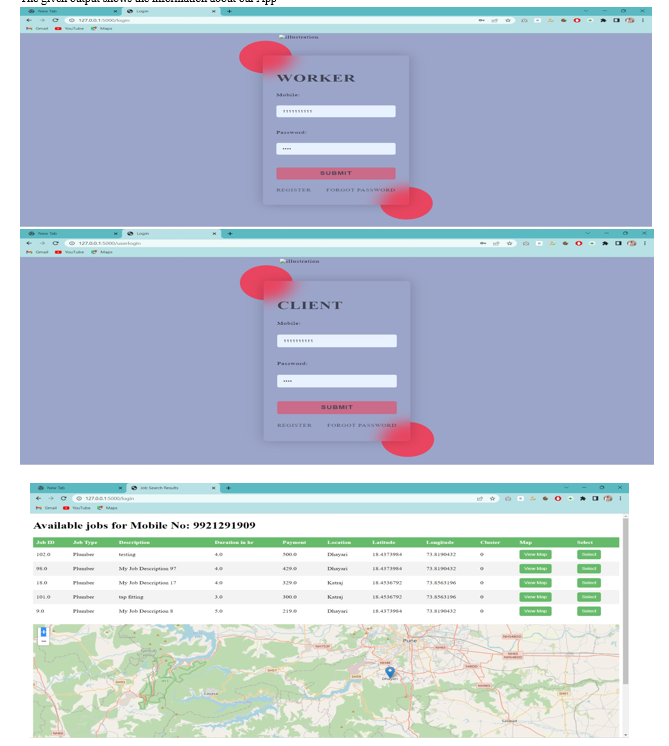
Task: Bookmark Job Search Results page with star
Action: click(x=492, y=499)
